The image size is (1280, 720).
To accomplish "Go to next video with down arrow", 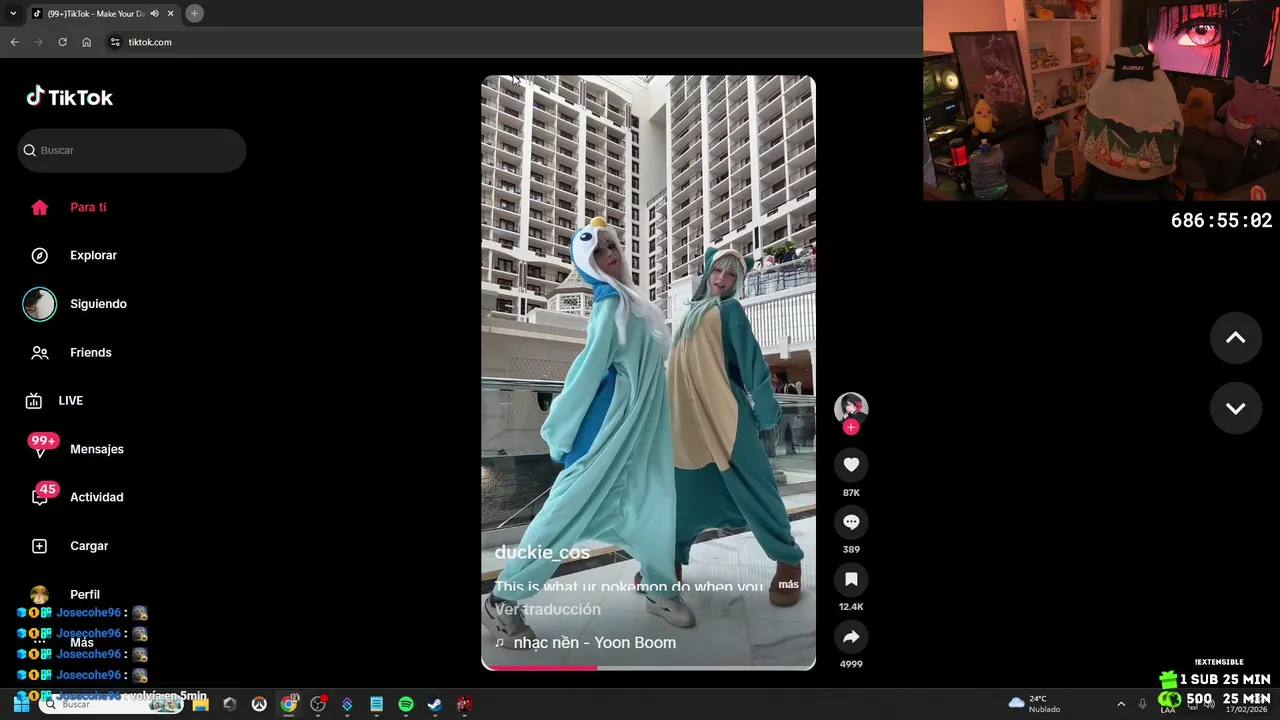I will (1236, 408).
